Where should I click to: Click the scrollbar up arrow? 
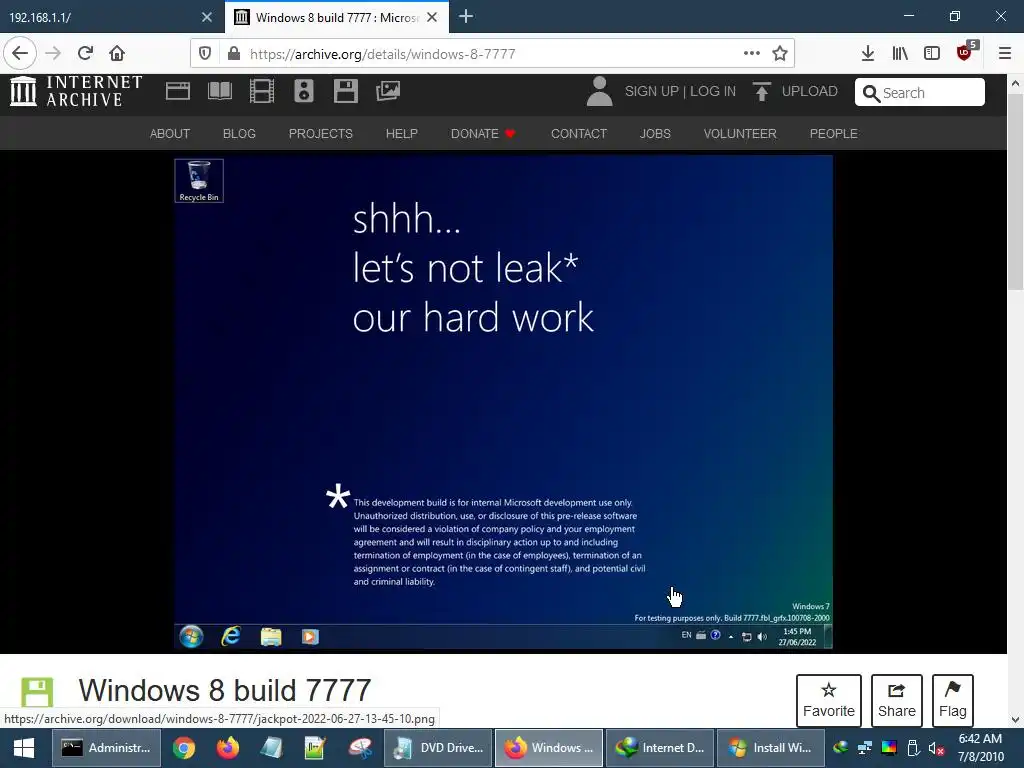tap(1016, 84)
